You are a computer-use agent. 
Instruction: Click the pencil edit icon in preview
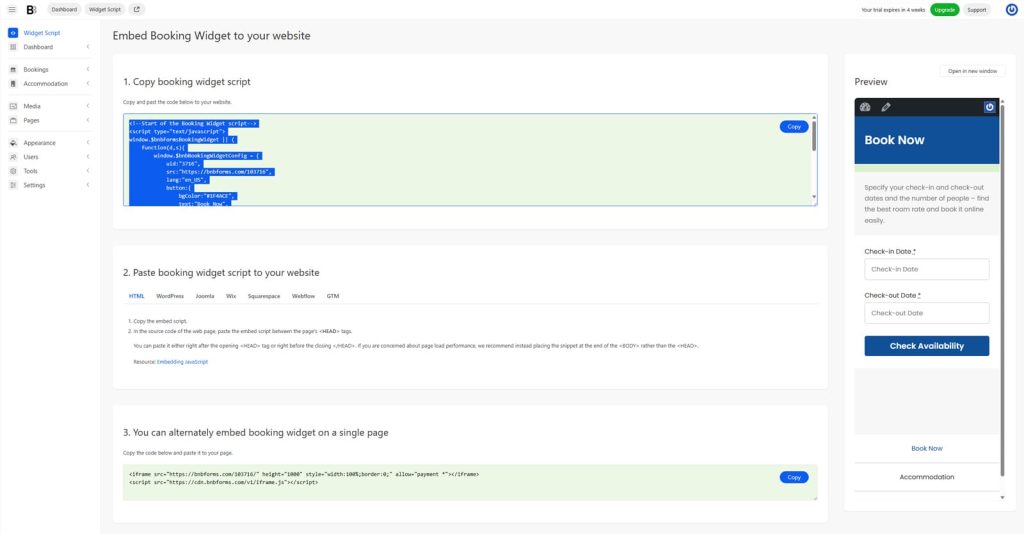tap(886, 107)
